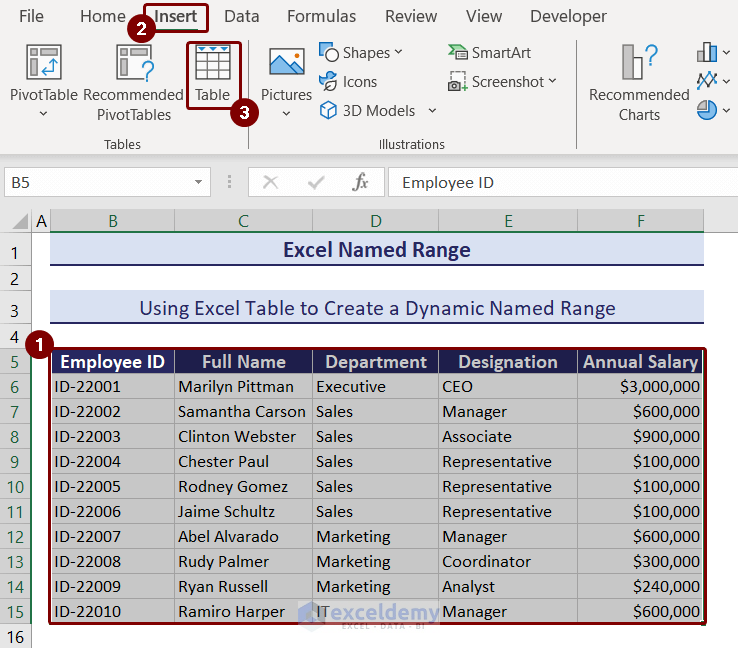
Task: Insert an Icons graphic
Action: pos(348,82)
